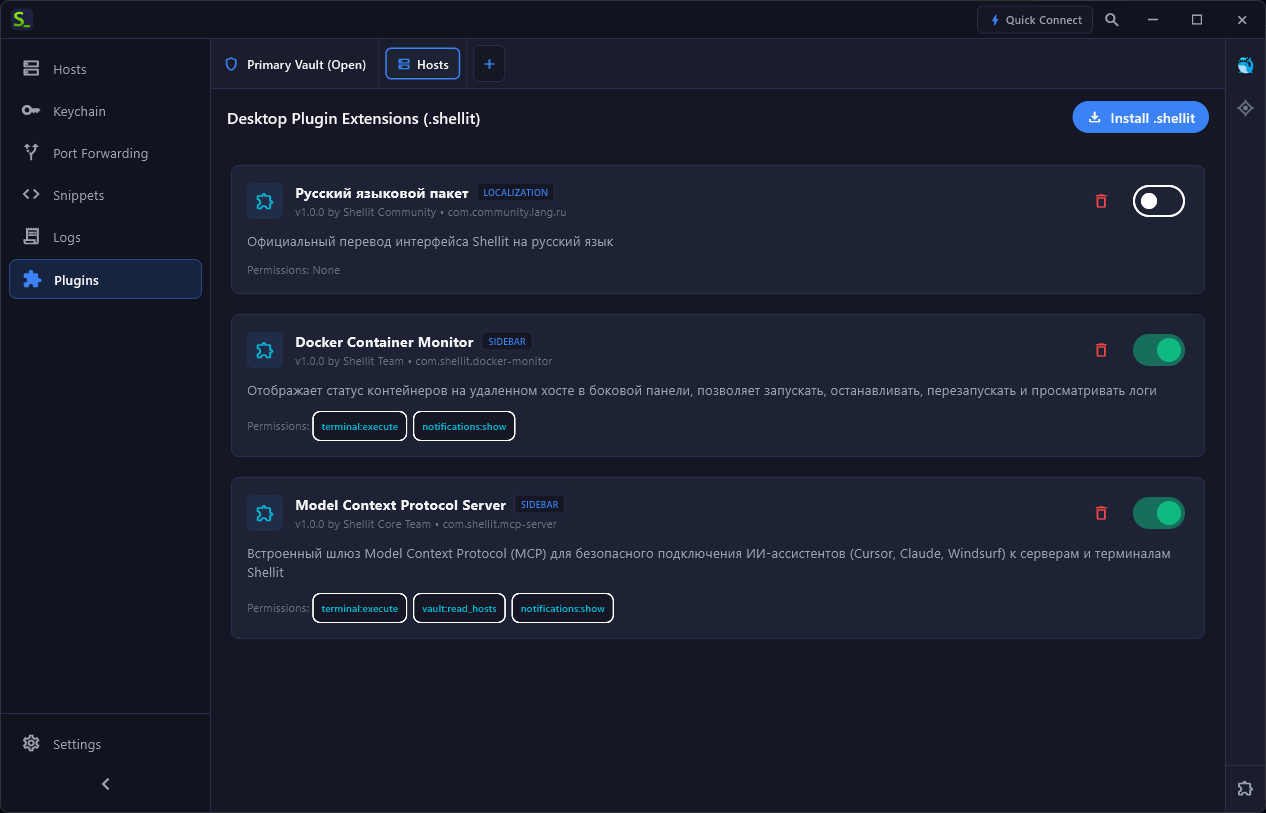Click the SIDEBAR badge next to Model Context Protocol Server
The image size is (1266, 813).
pos(540,504)
